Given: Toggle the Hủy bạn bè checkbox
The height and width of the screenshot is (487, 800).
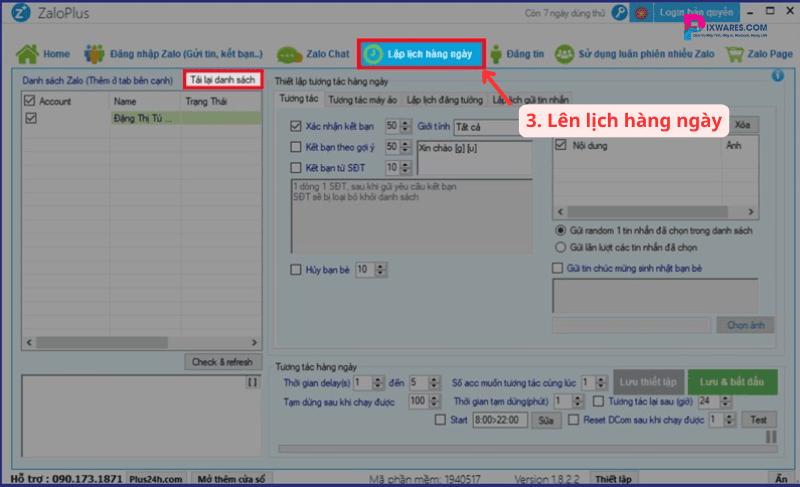Looking at the screenshot, I should 295,269.
